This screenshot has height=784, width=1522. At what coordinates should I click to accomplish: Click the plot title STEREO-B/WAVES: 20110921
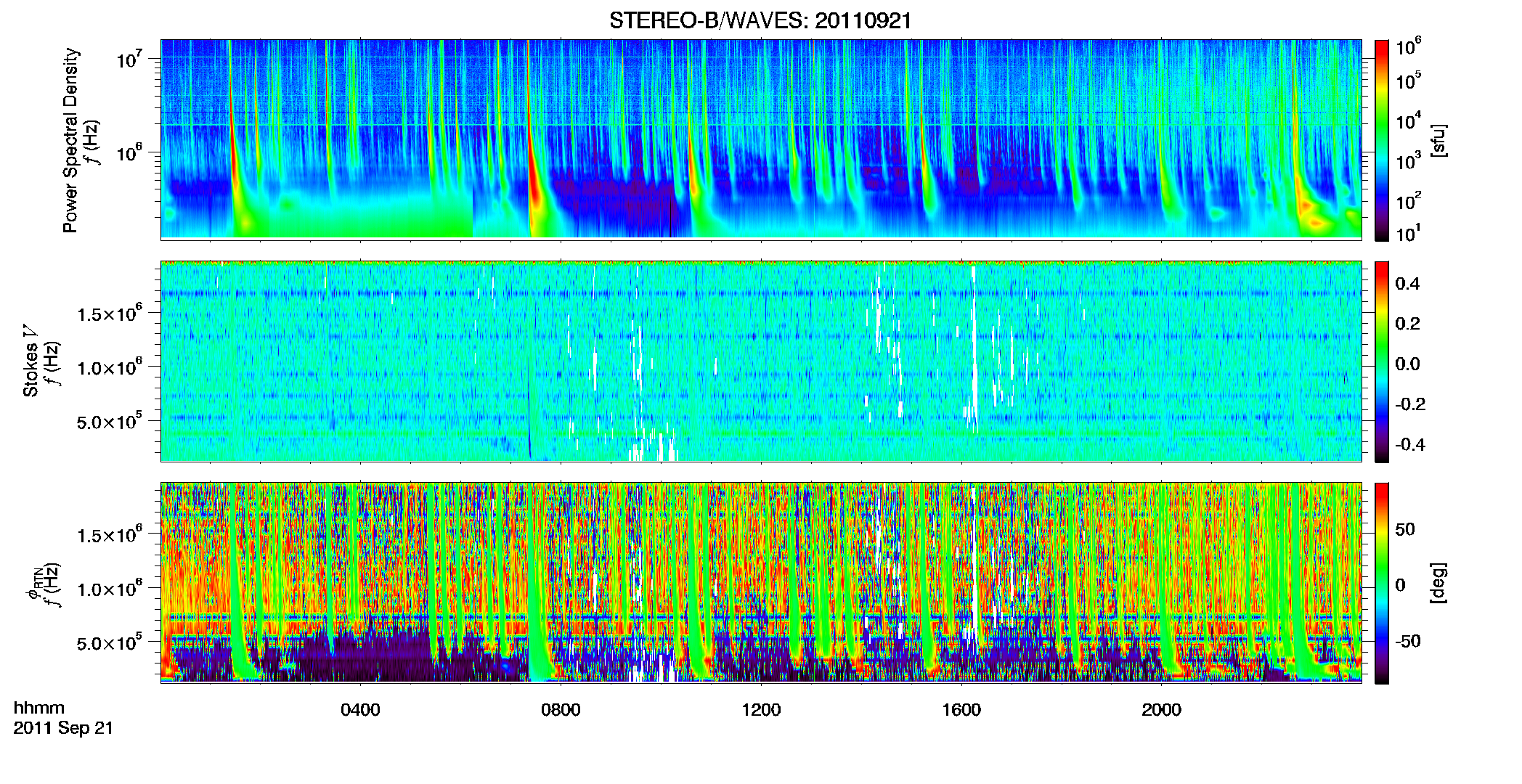point(760,21)
